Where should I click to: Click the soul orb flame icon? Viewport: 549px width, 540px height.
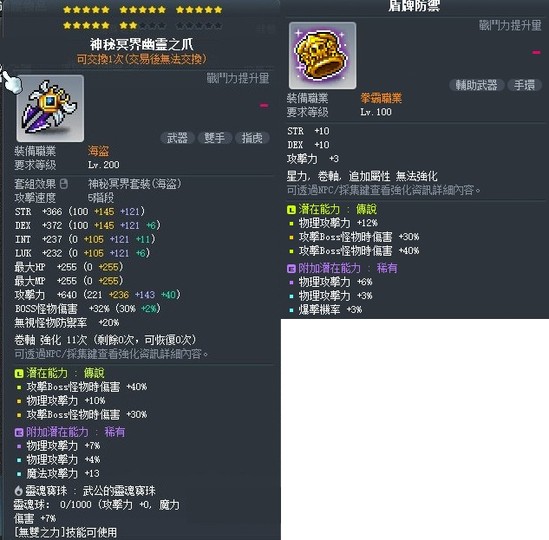[x=19, y=491]
